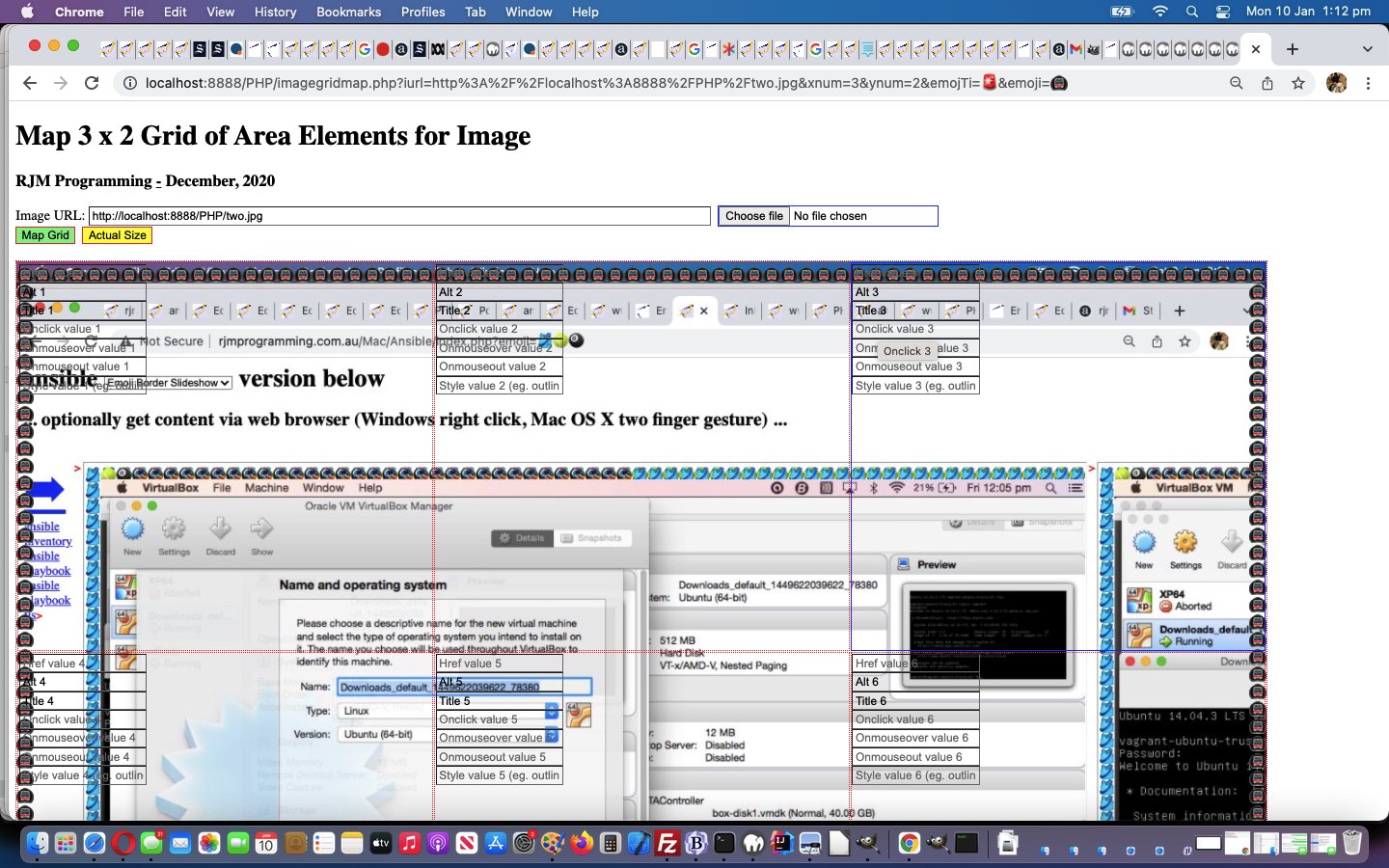Open Photos from the Dock
1389x868 pixels.
click(x=208, y=844)
